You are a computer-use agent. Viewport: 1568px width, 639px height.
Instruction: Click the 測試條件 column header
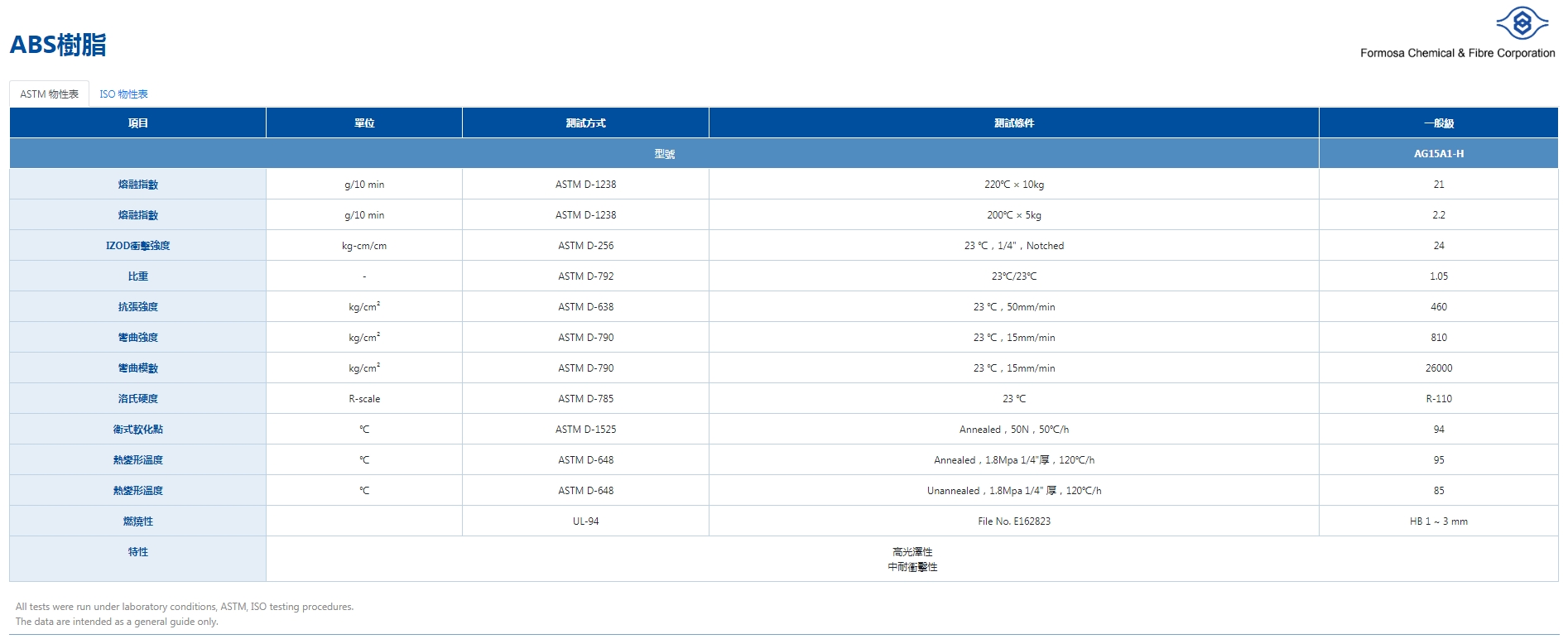(x=1014, y=123)
